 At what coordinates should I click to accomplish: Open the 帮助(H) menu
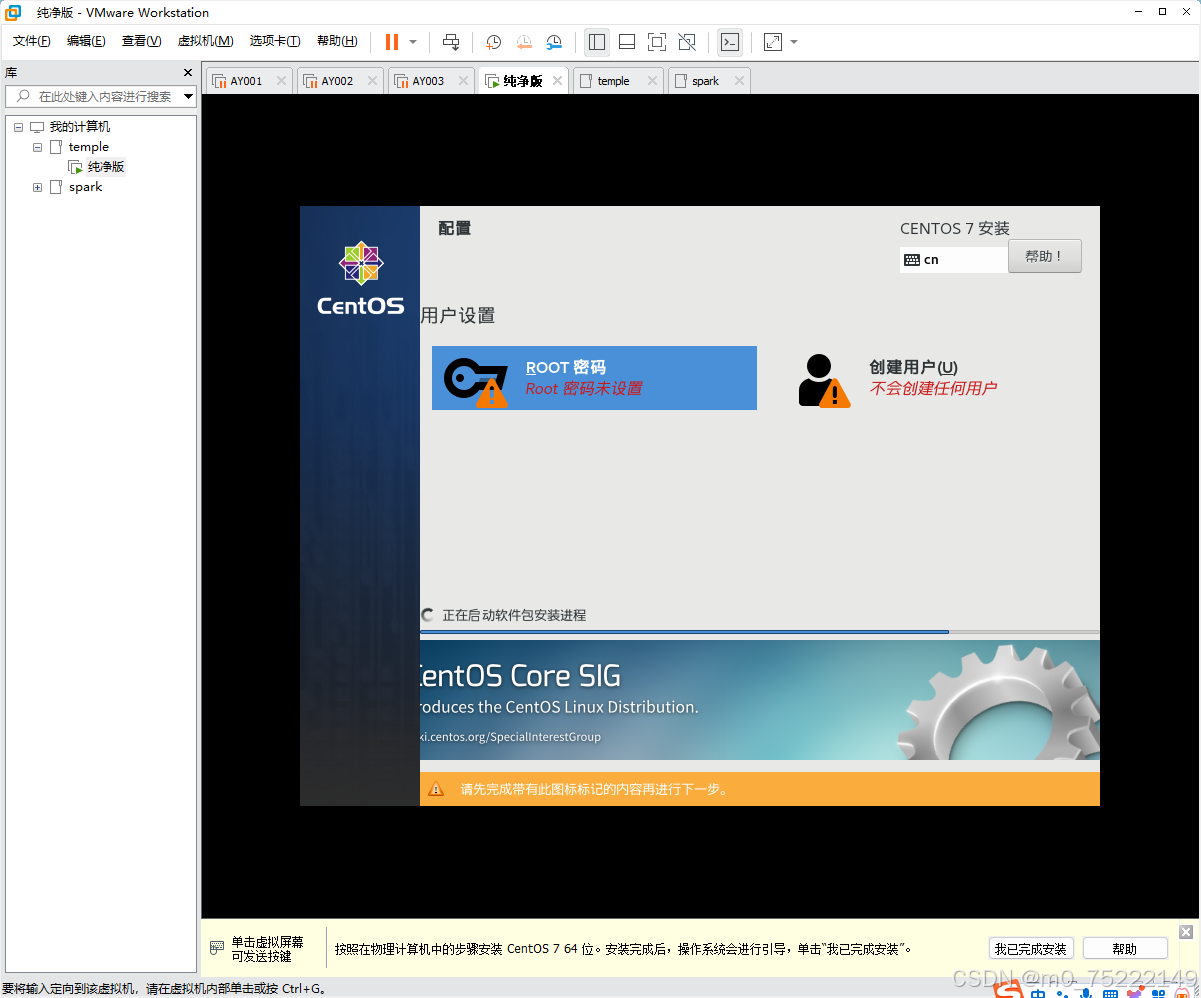coord(337,41)
